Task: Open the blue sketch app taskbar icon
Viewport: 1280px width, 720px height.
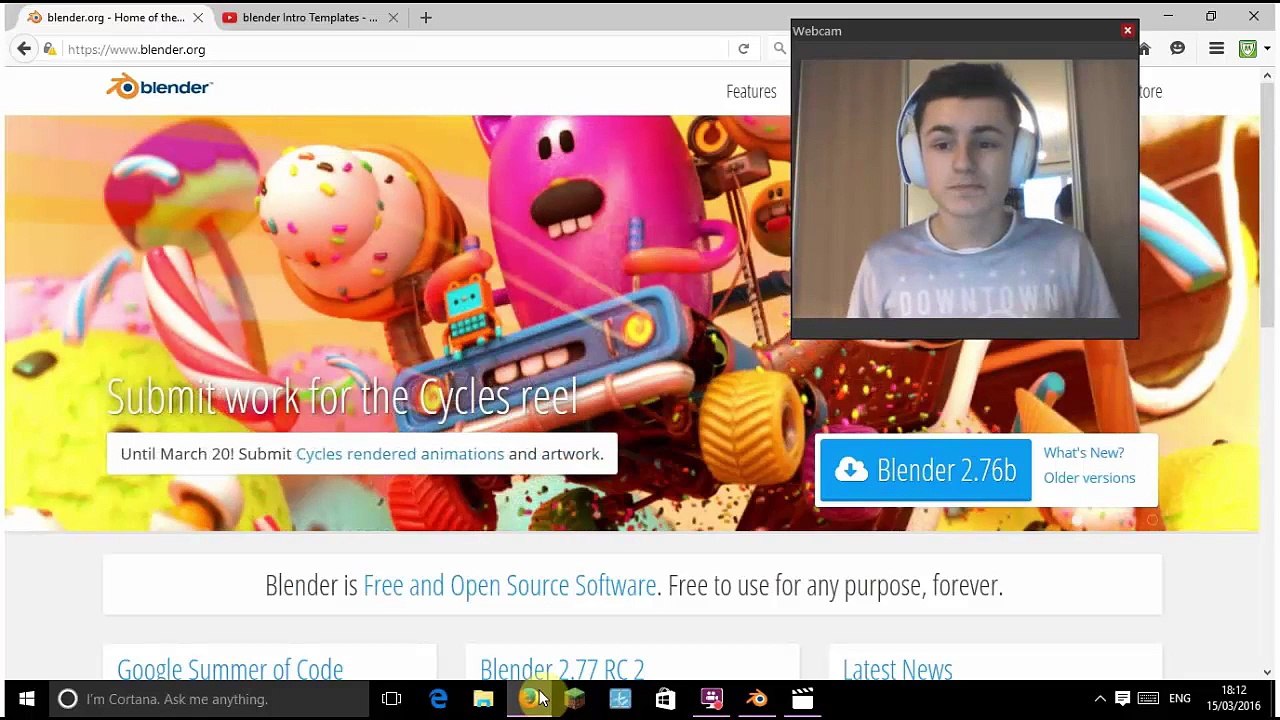Action: pyautogui.click(x=620, y=699)
